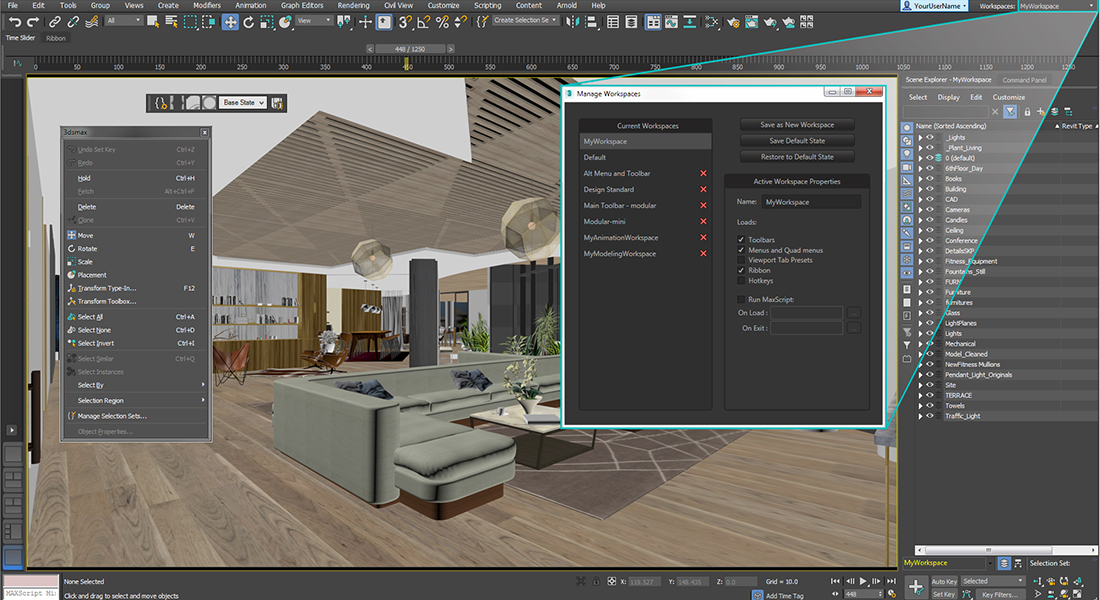
Task: Uncheck the Ribbon load option
Action: [x=741, y=270]
